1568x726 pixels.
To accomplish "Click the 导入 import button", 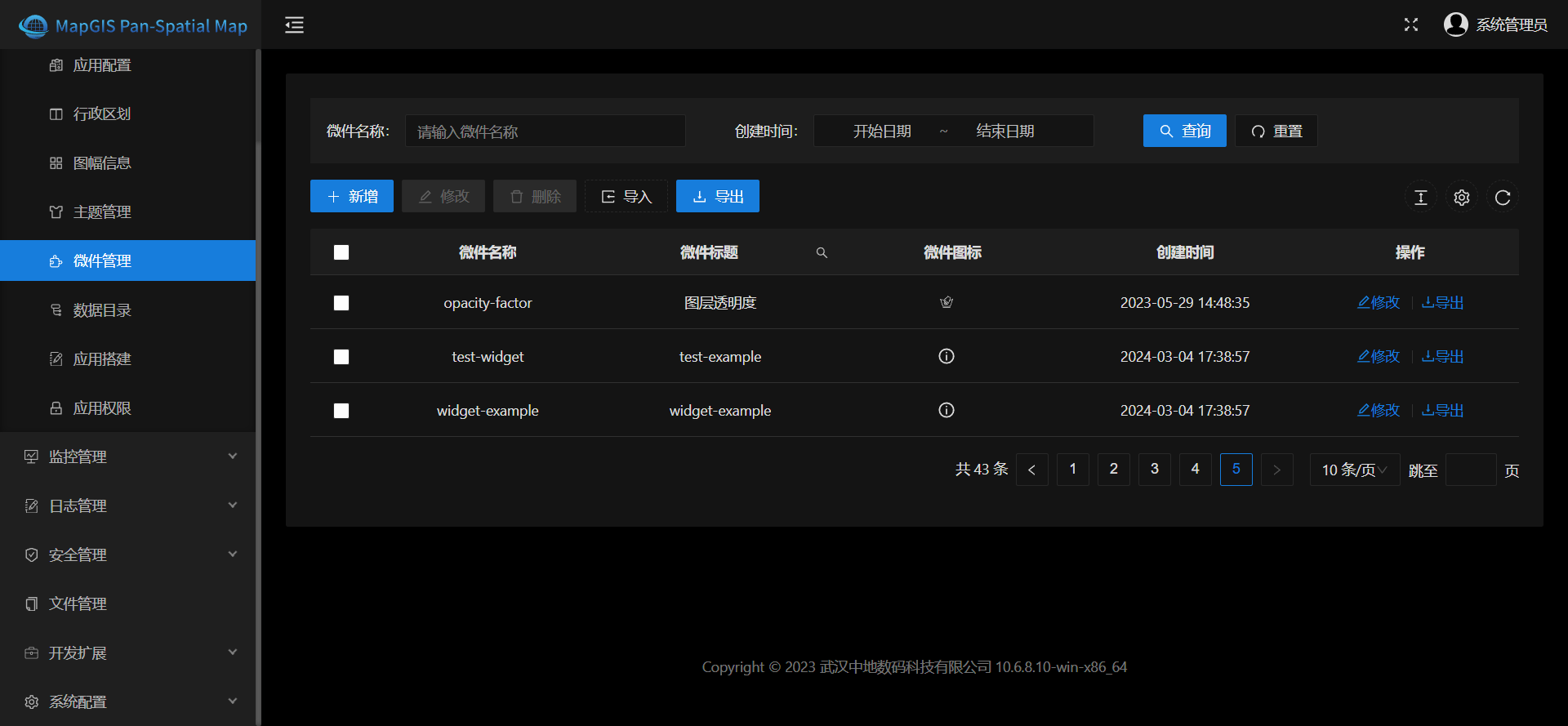I will point(626,196).
